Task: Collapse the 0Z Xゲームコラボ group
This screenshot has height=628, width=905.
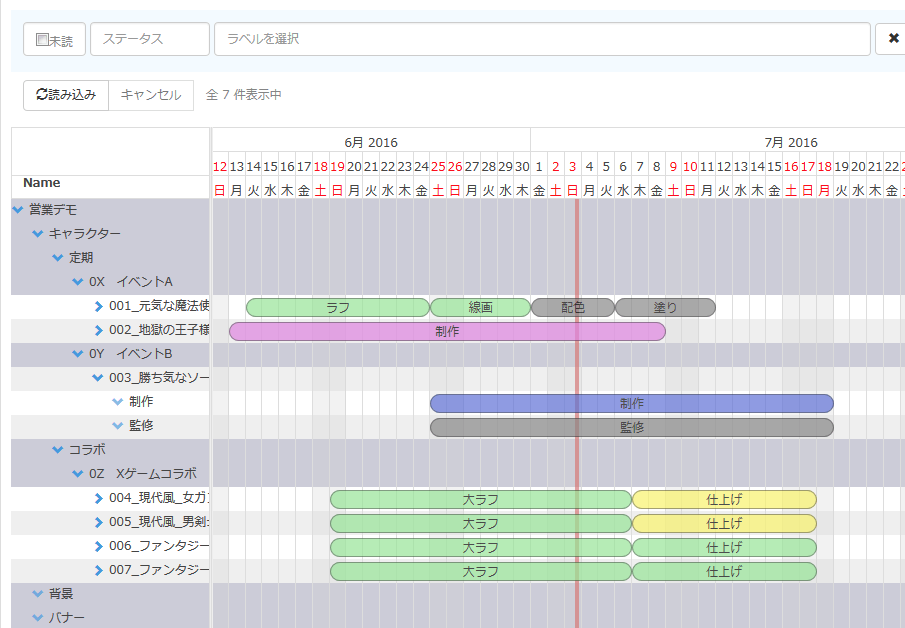Action: [78, 474]
